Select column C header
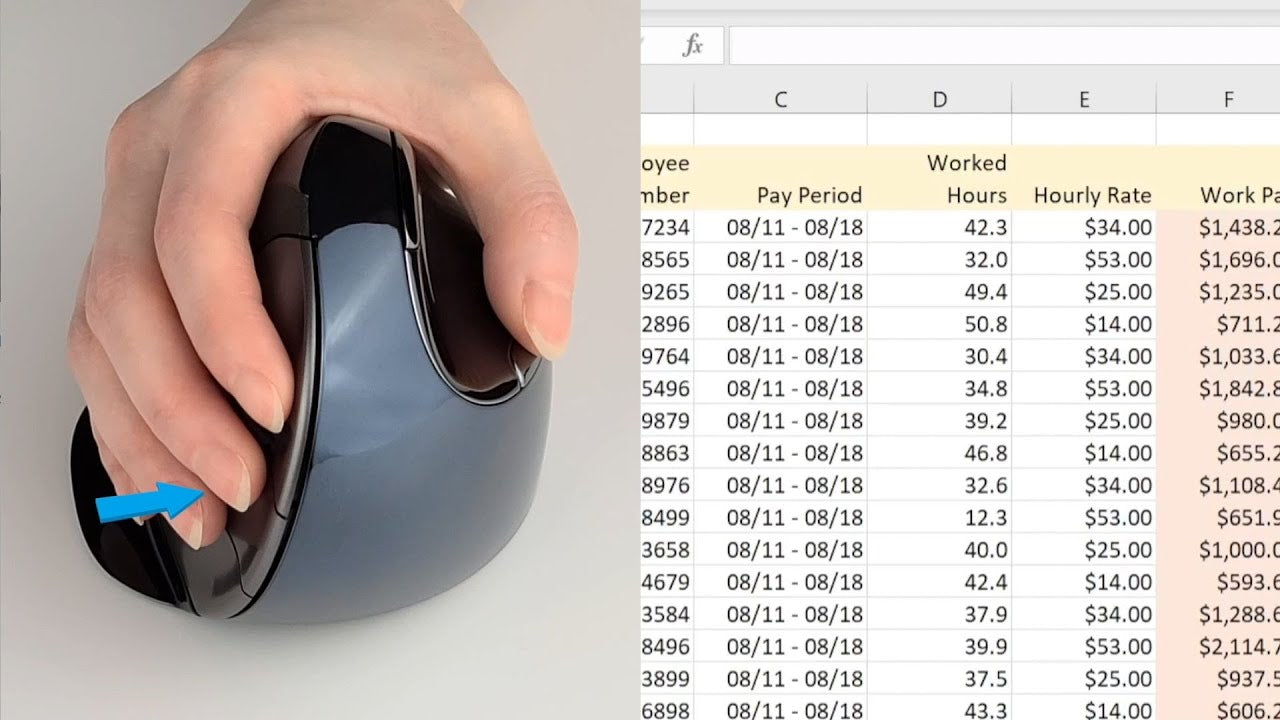 click(780, 99)
